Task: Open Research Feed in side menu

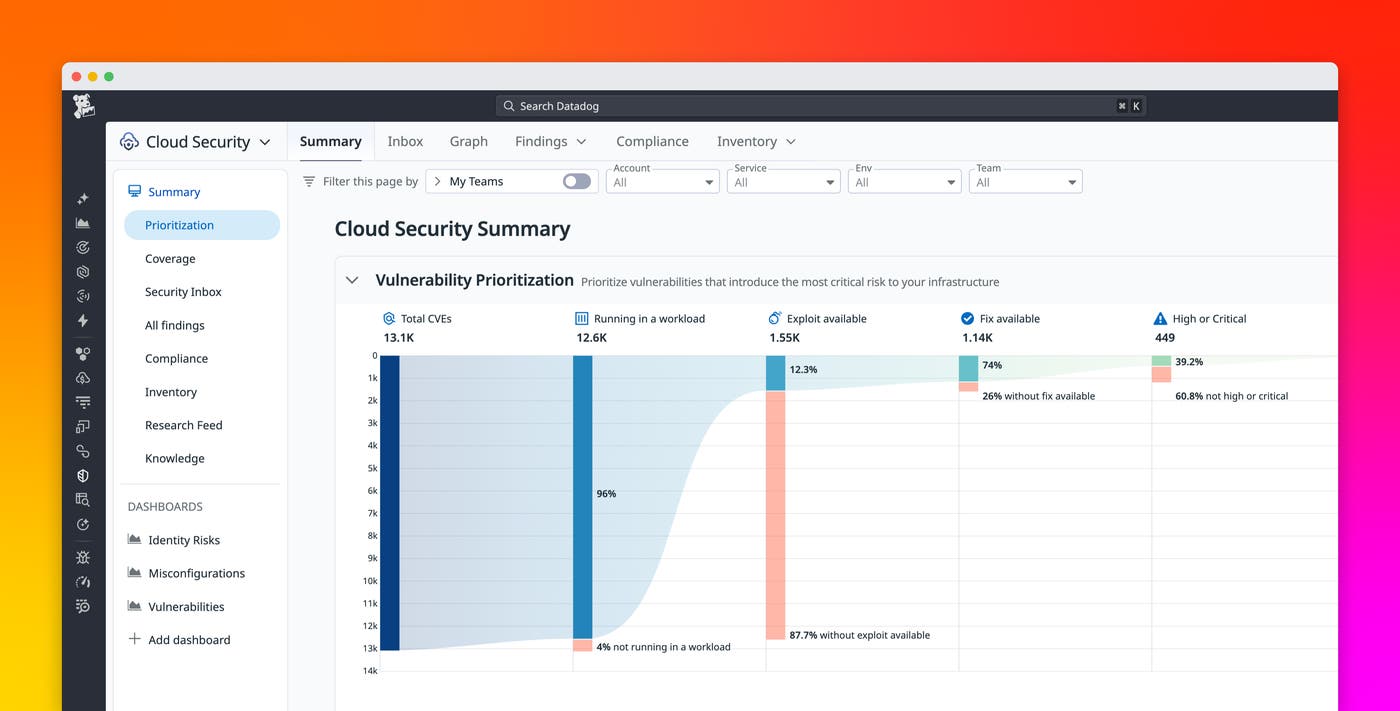Action: click(x=184, y=425)
